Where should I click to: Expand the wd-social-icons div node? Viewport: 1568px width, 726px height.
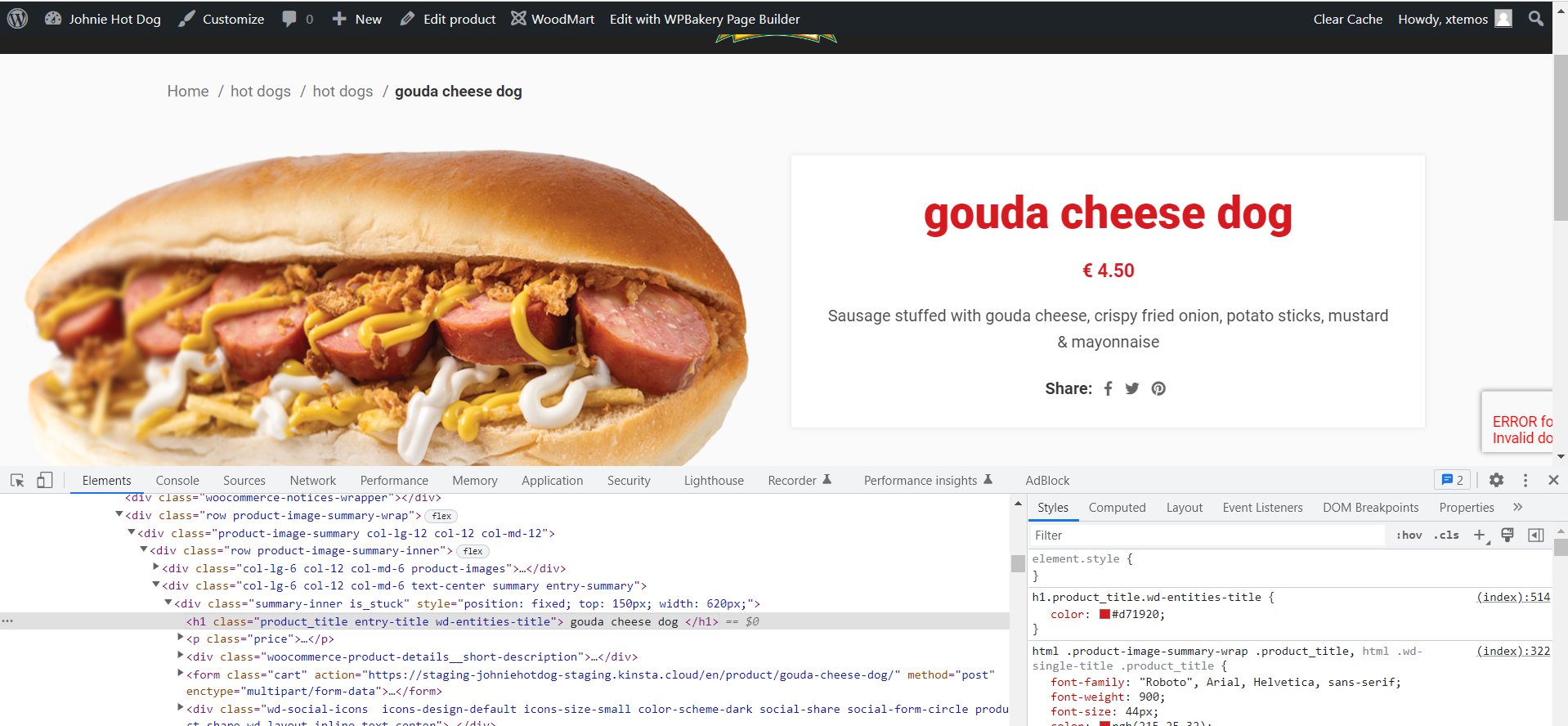[181, 708]
